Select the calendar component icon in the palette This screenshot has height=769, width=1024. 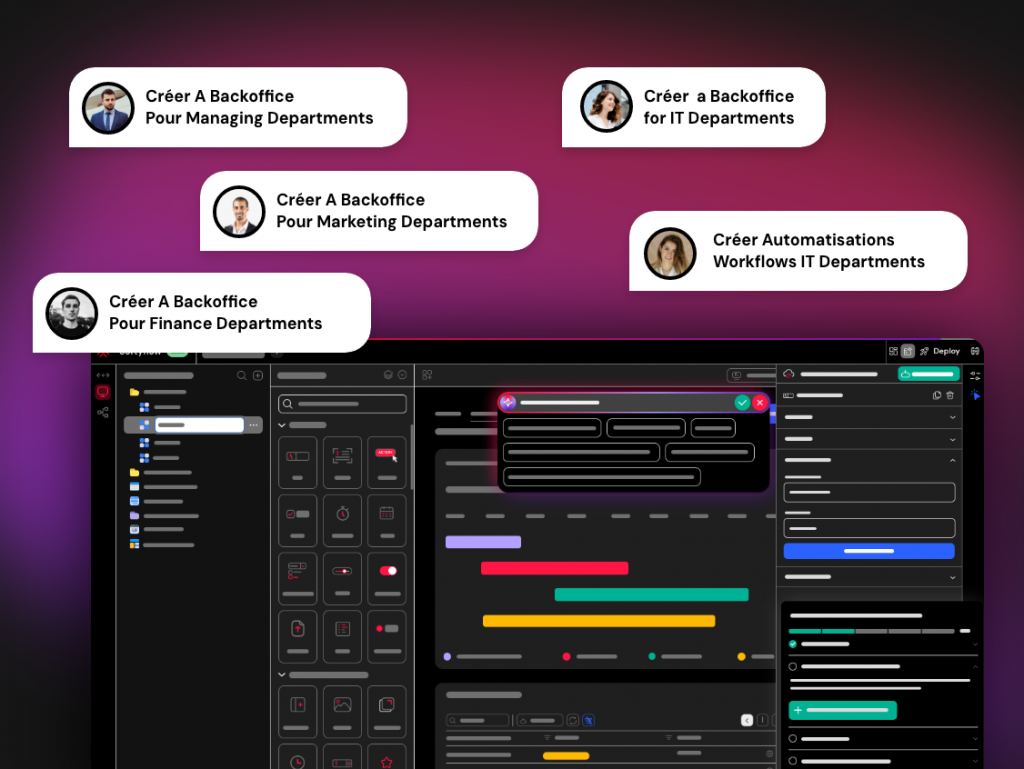pyautogui.click(x=386, y=514)
